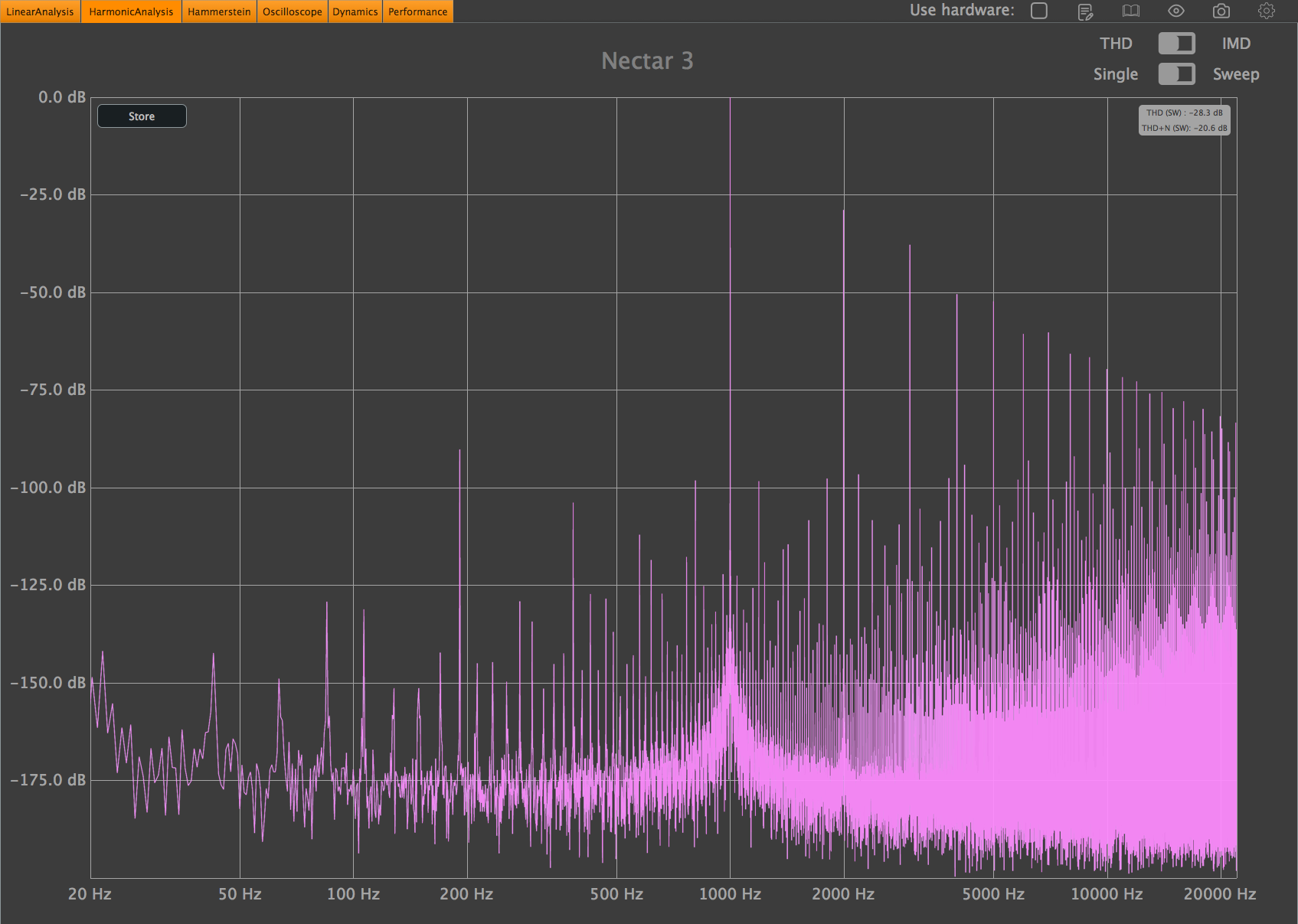Click the 500 Hz axis label

616,894
